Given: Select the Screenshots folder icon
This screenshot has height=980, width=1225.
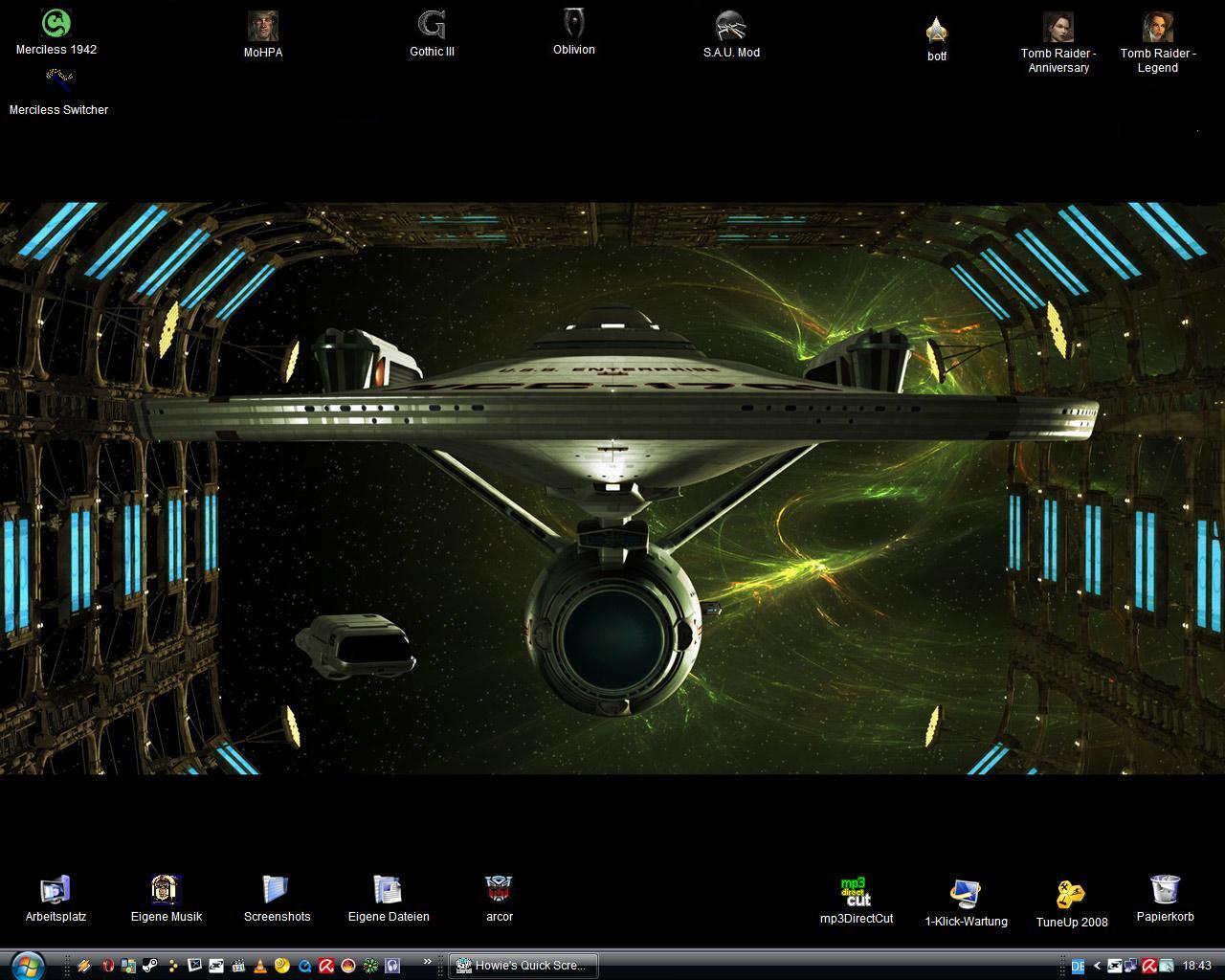Looking at the screenshot, I should click(x=277, y=900).
